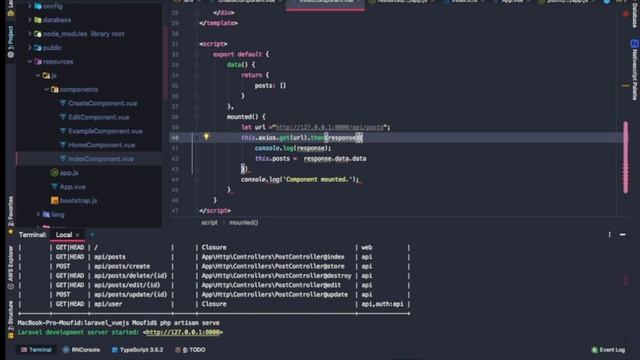Click 'response.data.data' in code line 42
Image resolution: width=640 pixels, height=360 pixels.
(335, 158)
